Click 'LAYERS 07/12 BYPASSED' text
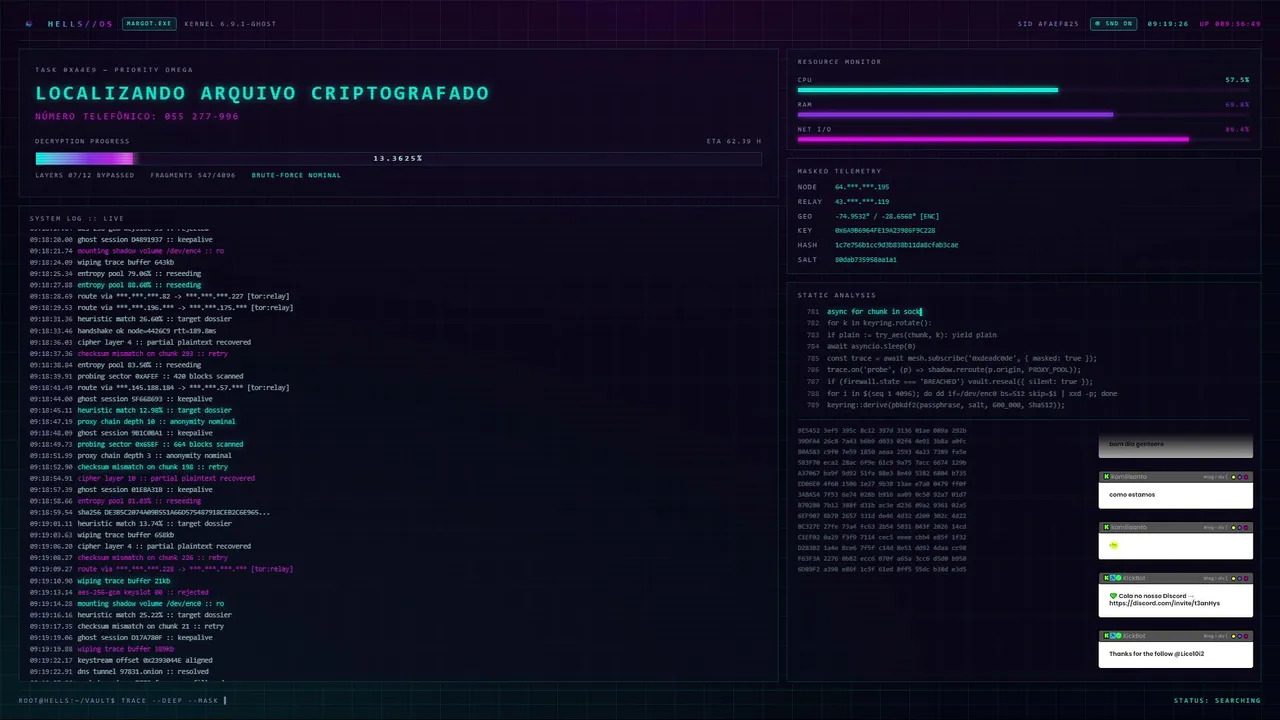 click(x=85, y=175)
